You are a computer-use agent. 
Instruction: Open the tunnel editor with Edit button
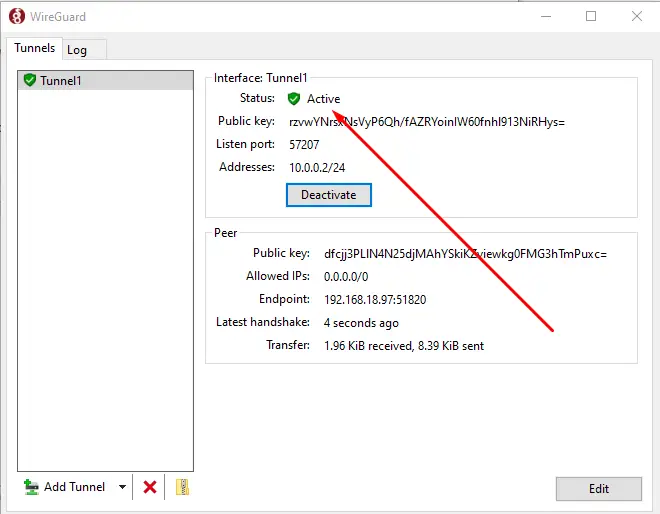598,489
